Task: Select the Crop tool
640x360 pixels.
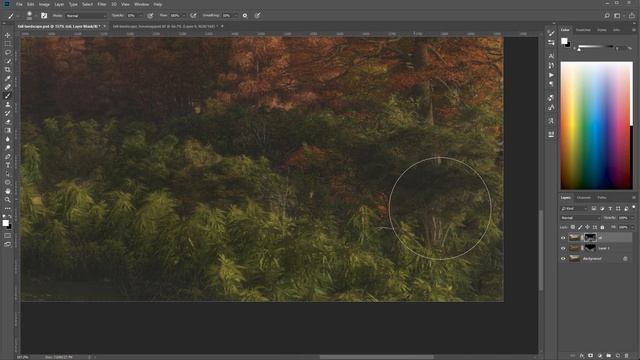Action: [7, 70]
